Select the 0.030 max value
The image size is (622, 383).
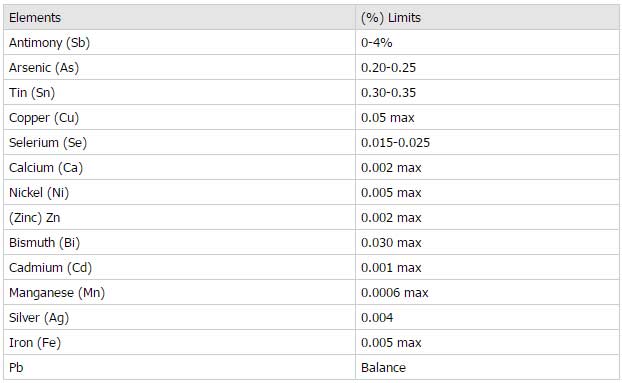coord(391,243)
